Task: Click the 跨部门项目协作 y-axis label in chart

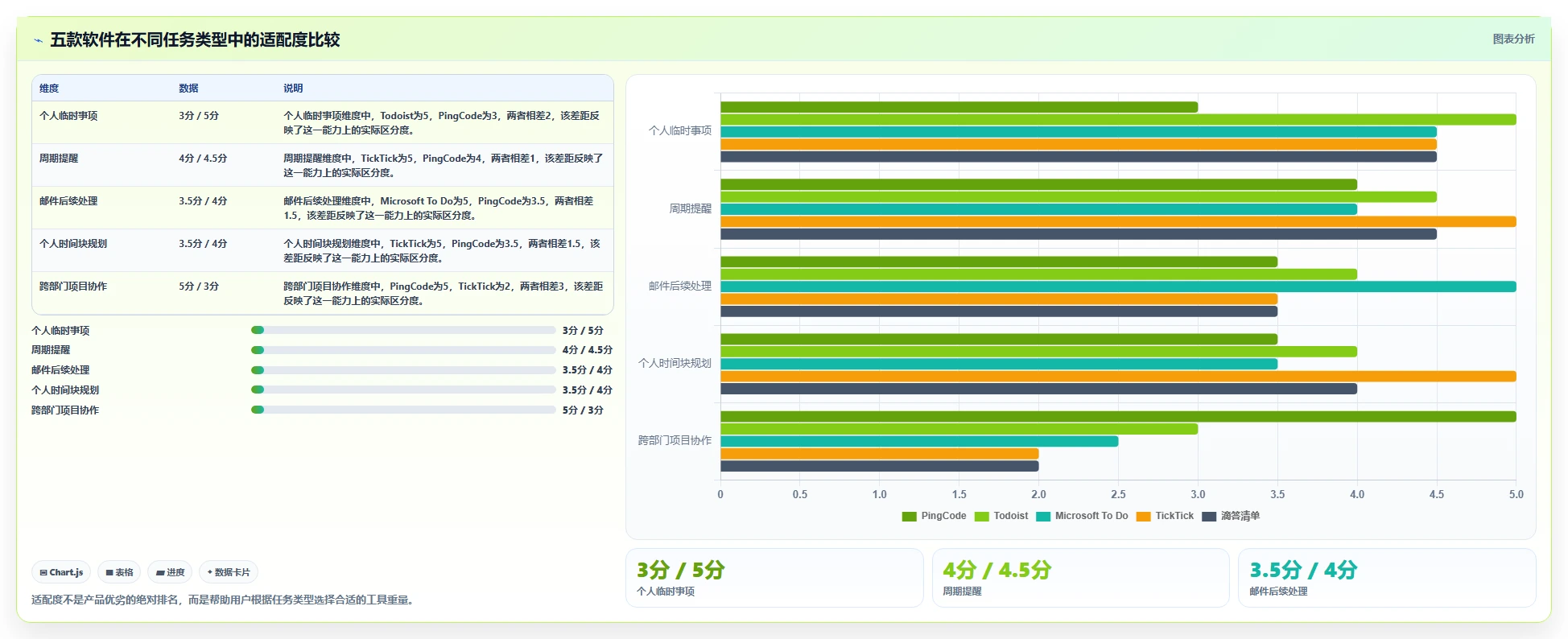Action: pyautogui.click(x=675, y=440)
